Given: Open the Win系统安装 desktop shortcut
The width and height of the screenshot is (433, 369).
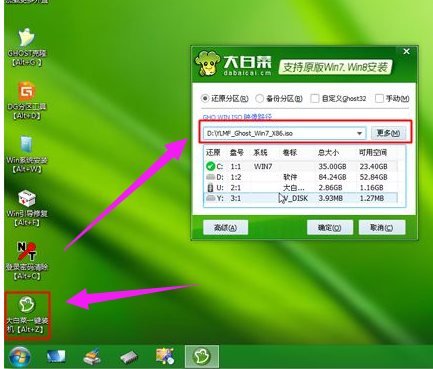Looking at the screenshot, I should click(x=27, y=154).
